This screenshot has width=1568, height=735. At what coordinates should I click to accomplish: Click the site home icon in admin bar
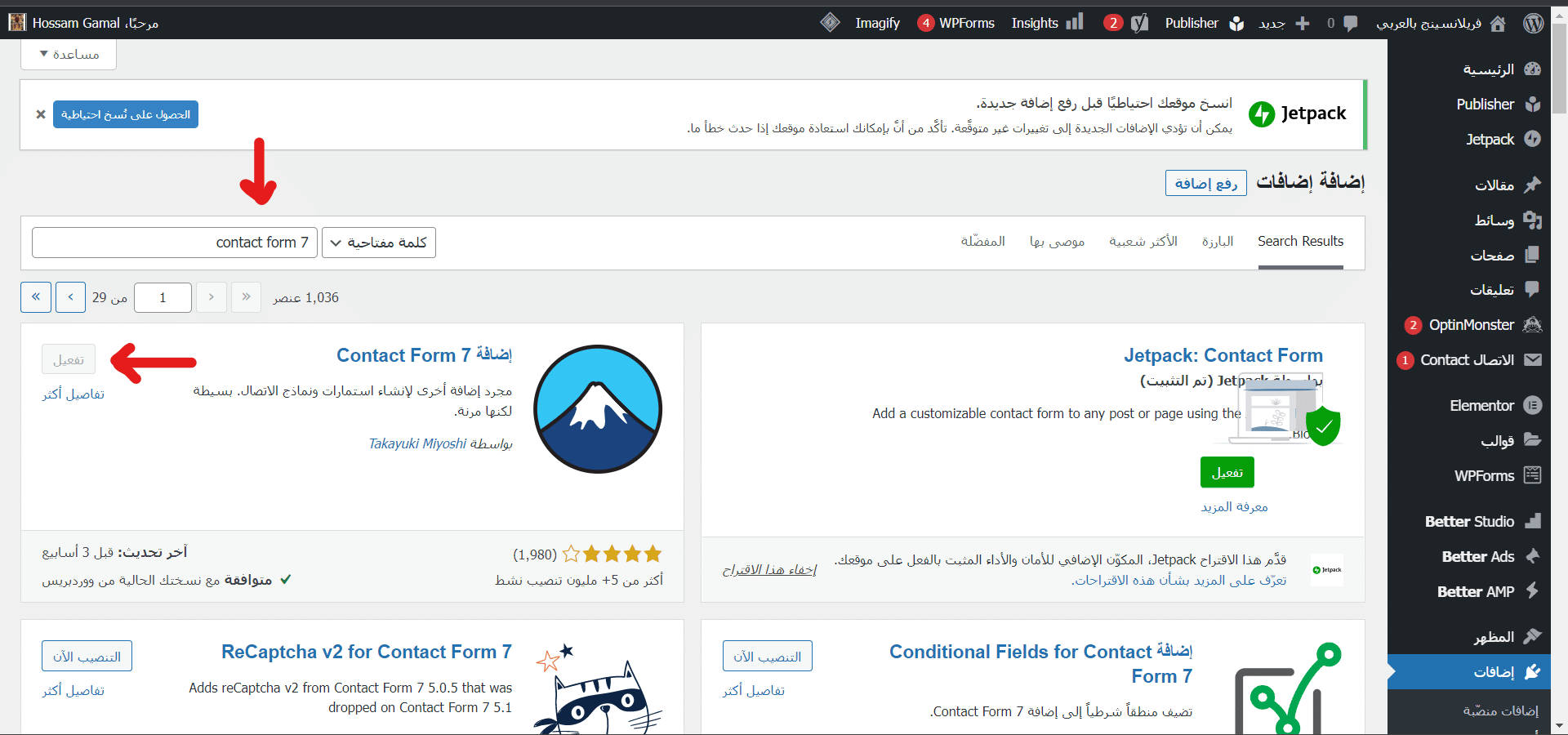pyautogui.click(x=1498, y=23)
